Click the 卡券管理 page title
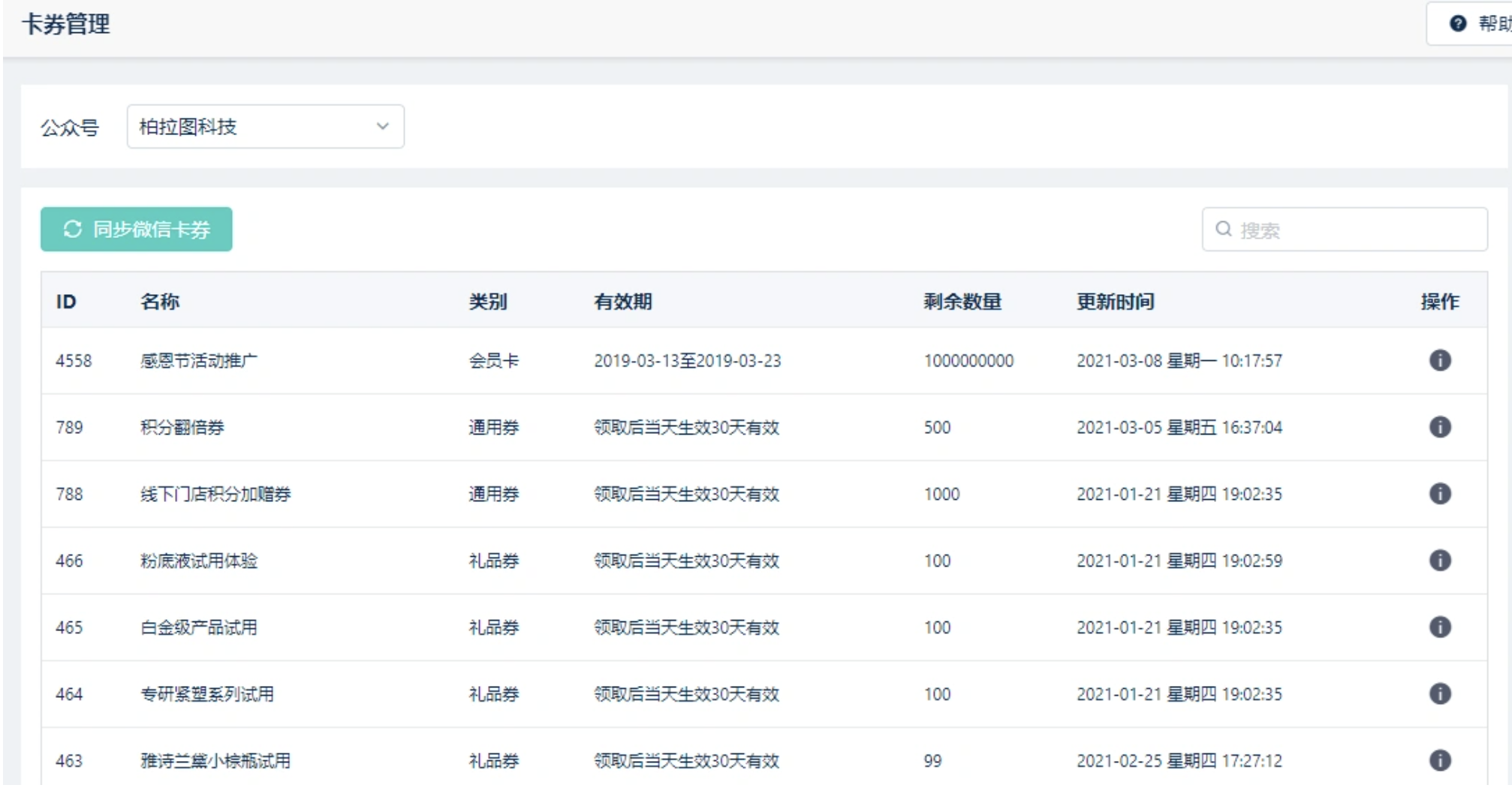This screenshot has width=1512, height=794. (x=66, y=24)
